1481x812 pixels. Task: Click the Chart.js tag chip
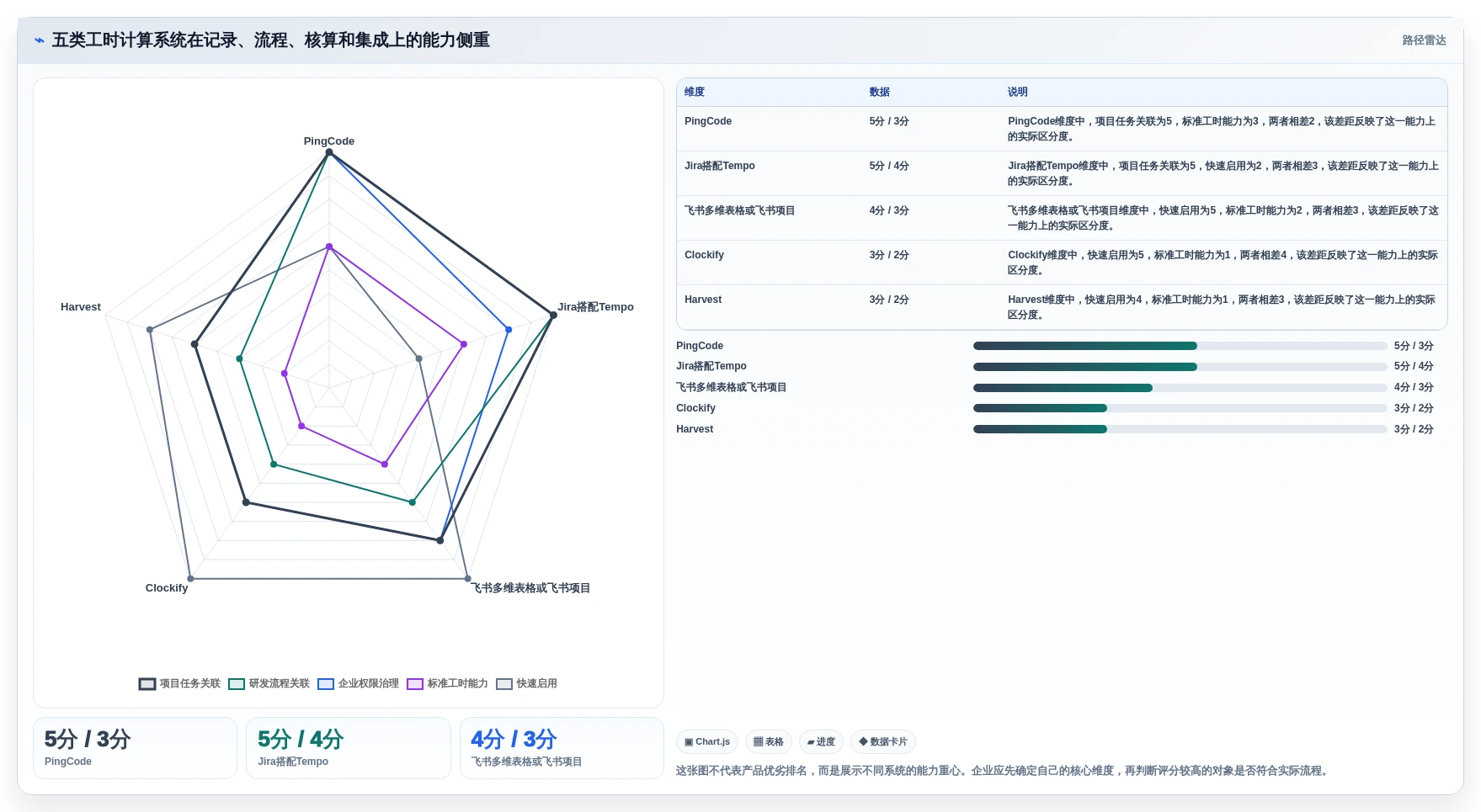pos(707,741)
